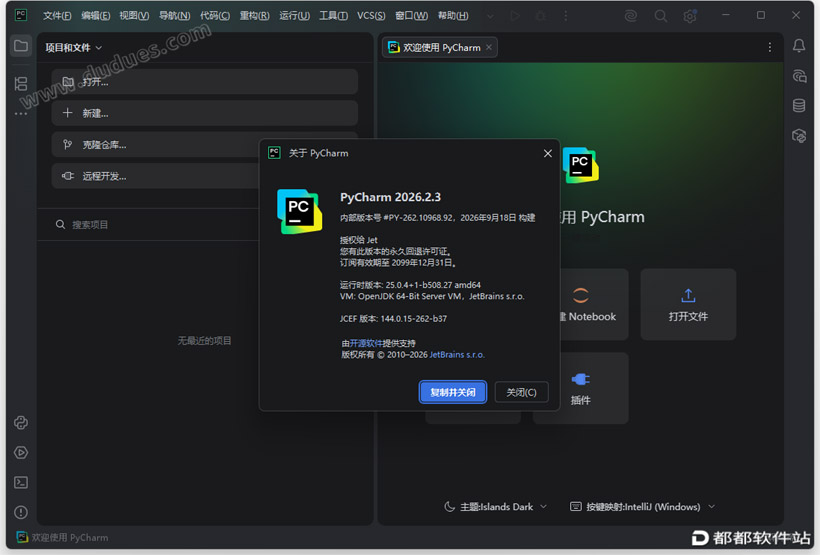Open the Run menu
Viewport: 820px width, 555px height.
point(294,16)
